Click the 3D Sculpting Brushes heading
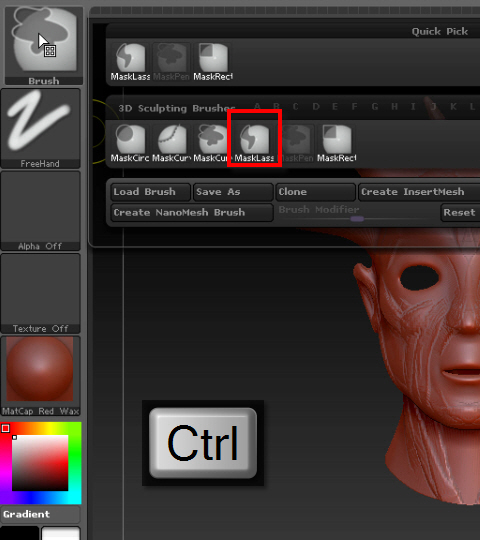The height and width of the screenshot is (540, 480). (177, 108)
